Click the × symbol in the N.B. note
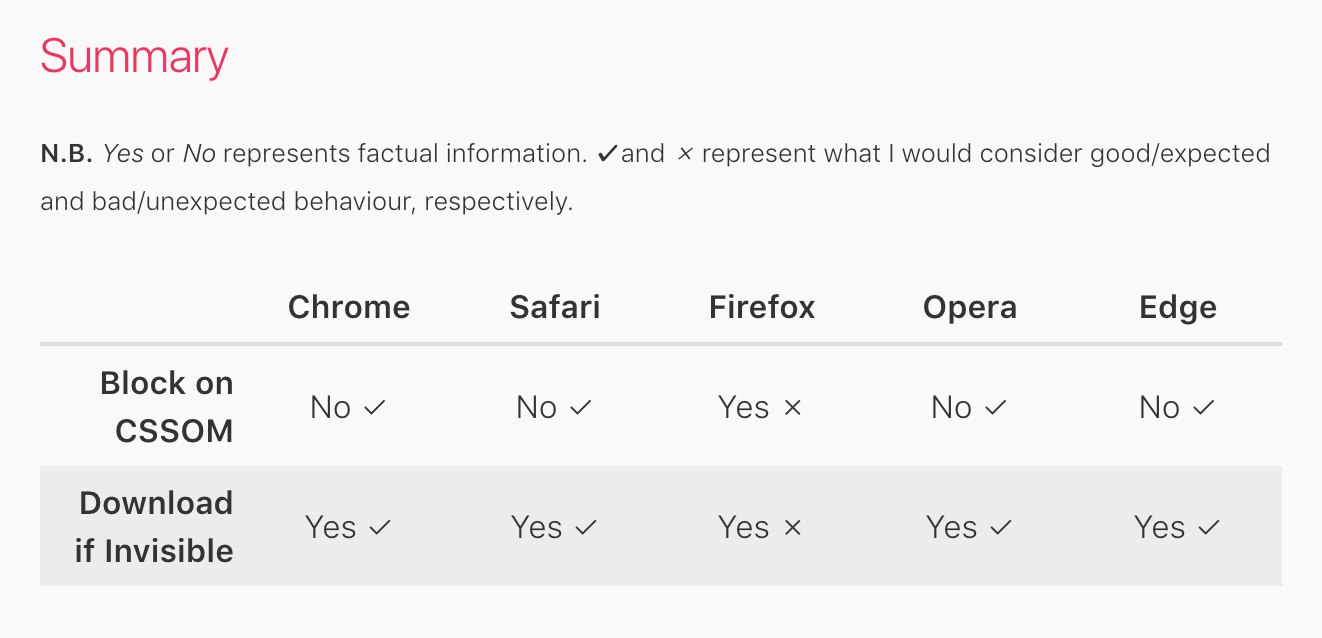 pos(685,155)
